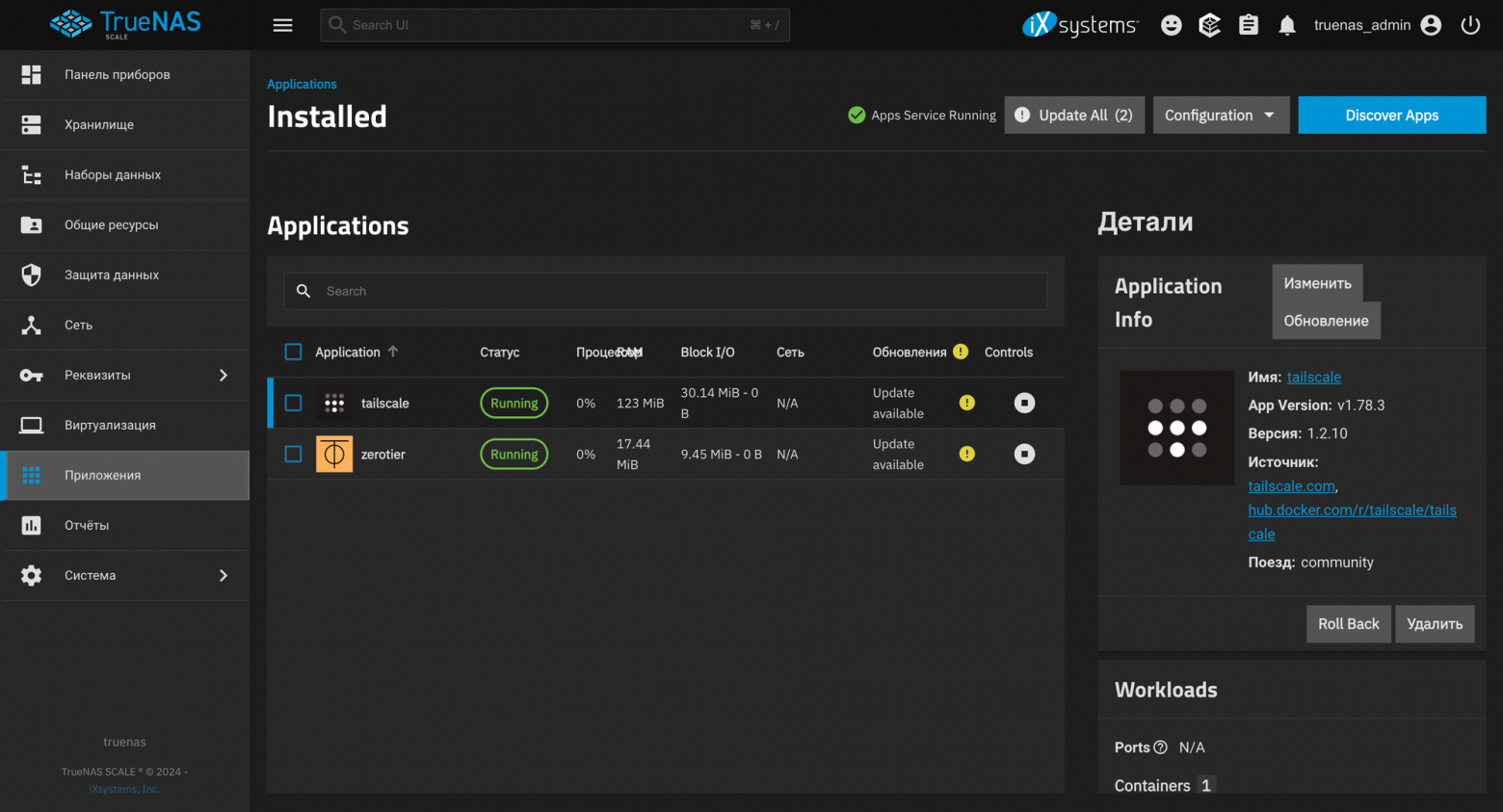Open the hub.docker.com tailscale link
This screenshot has width=1503, height=812.
click(1352, 522)
